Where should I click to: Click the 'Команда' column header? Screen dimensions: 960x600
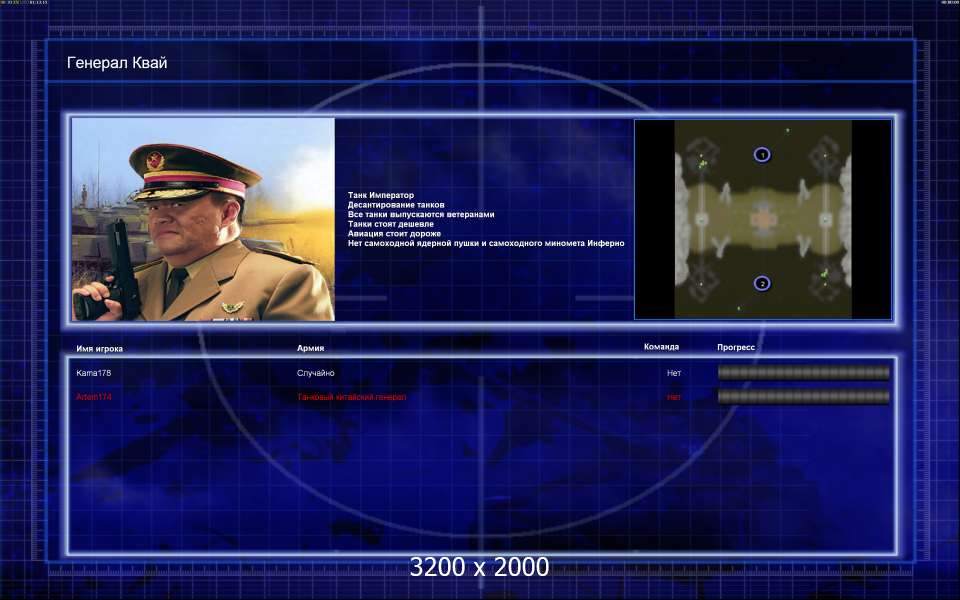661,347
